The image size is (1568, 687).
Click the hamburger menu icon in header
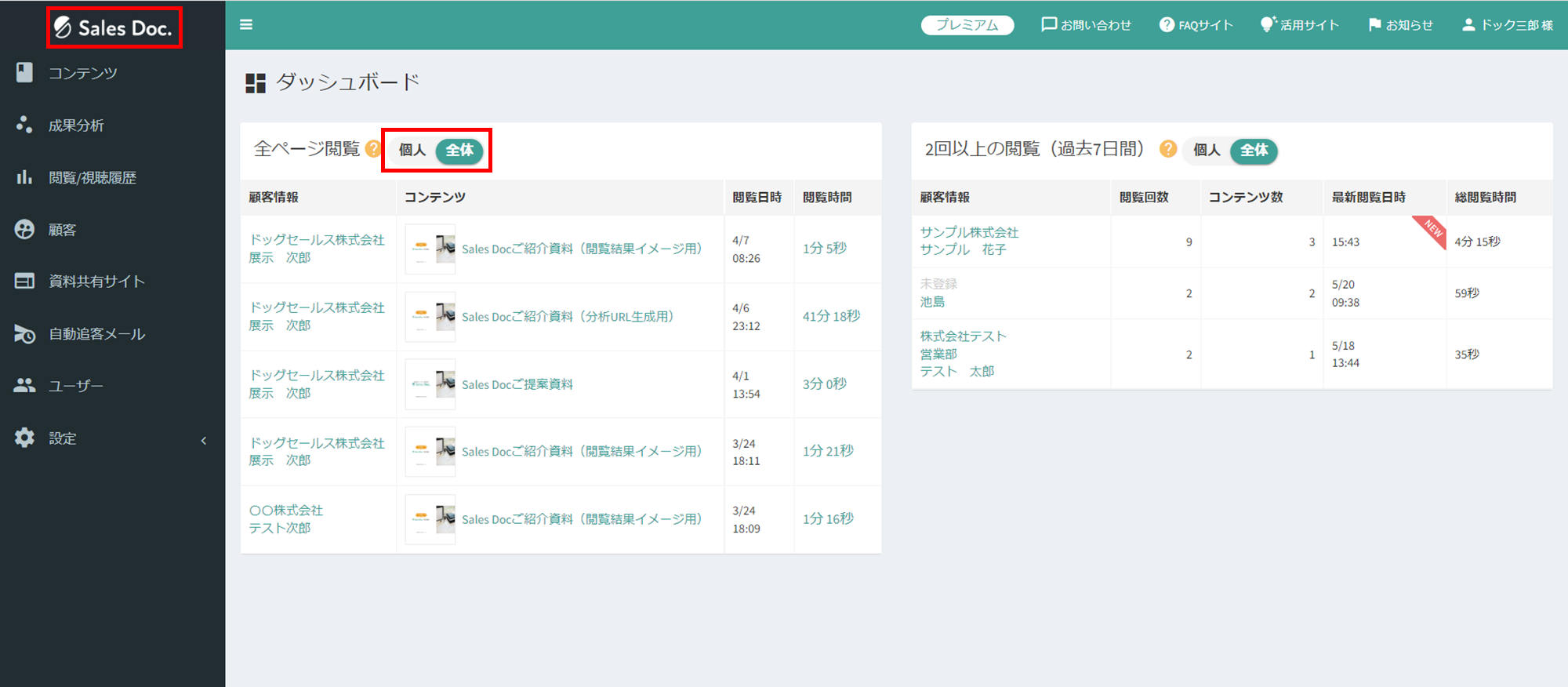point(246,25)
